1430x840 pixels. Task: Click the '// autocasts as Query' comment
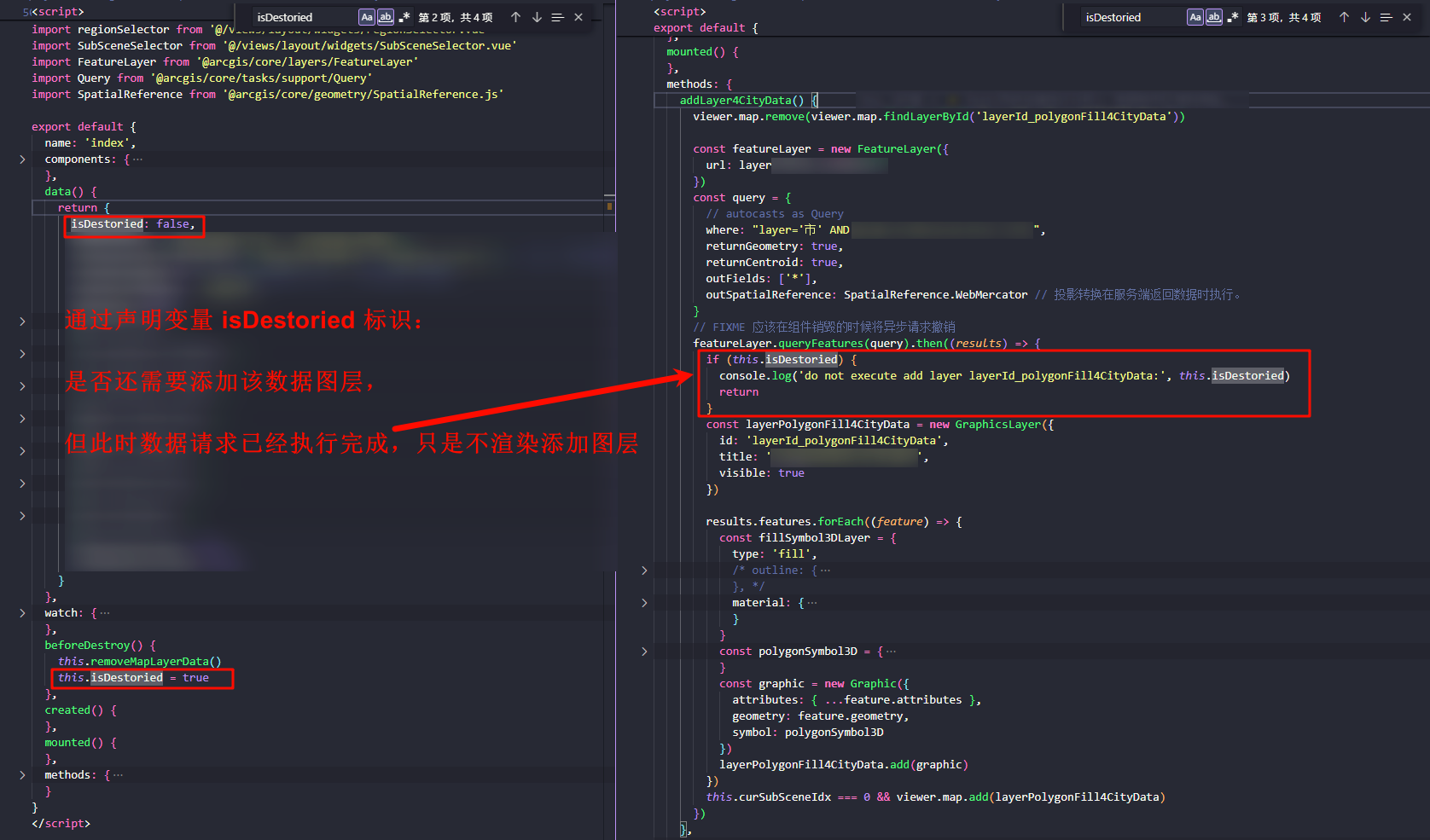coord(775,214)
